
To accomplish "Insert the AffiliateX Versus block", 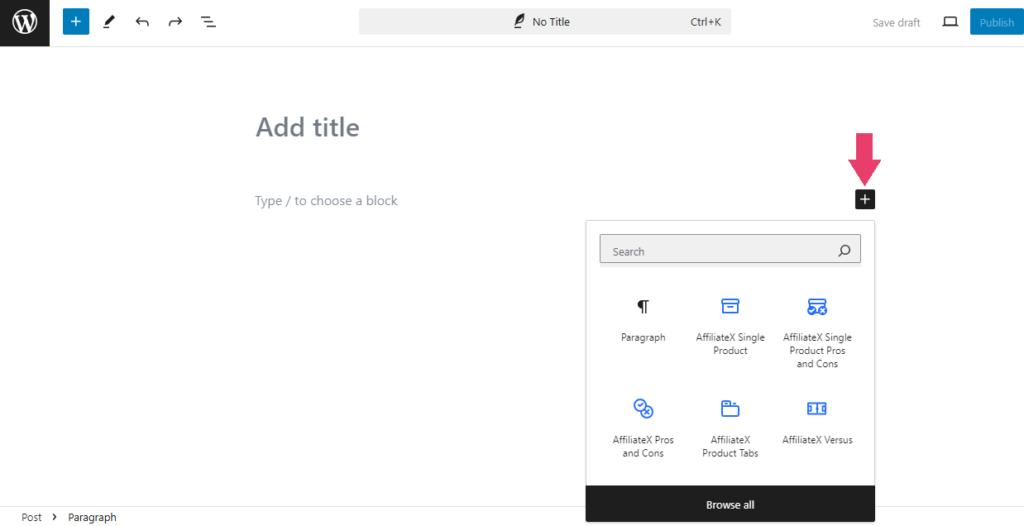I will [x=817, y=422].
